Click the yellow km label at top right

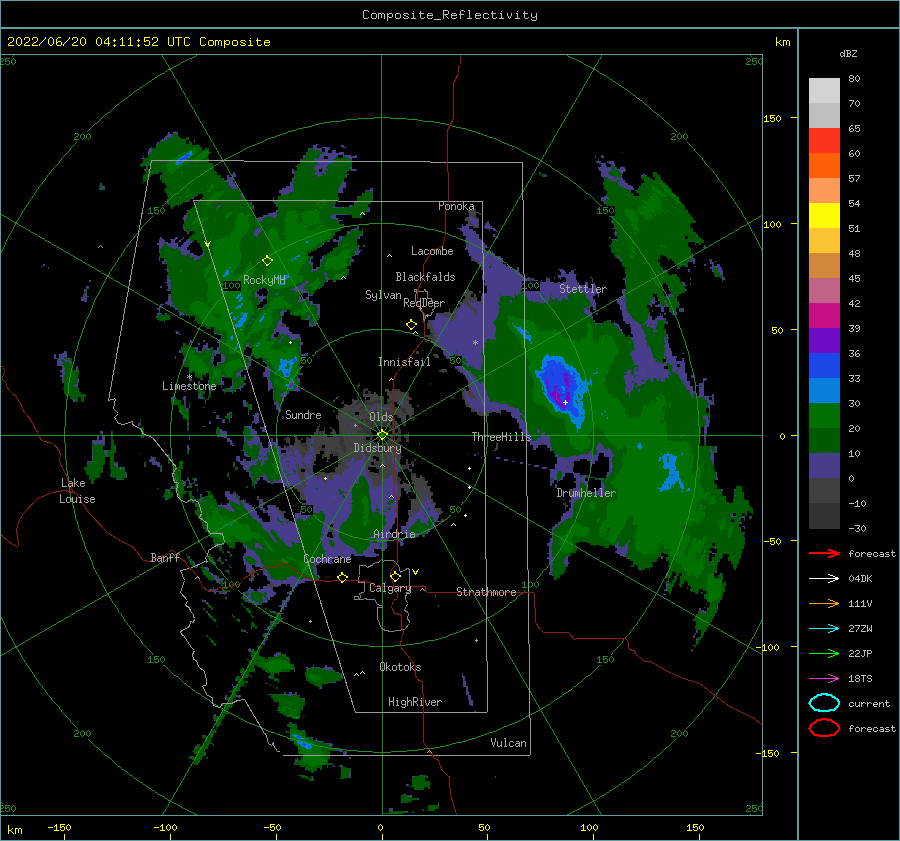(x=782, y=42)
